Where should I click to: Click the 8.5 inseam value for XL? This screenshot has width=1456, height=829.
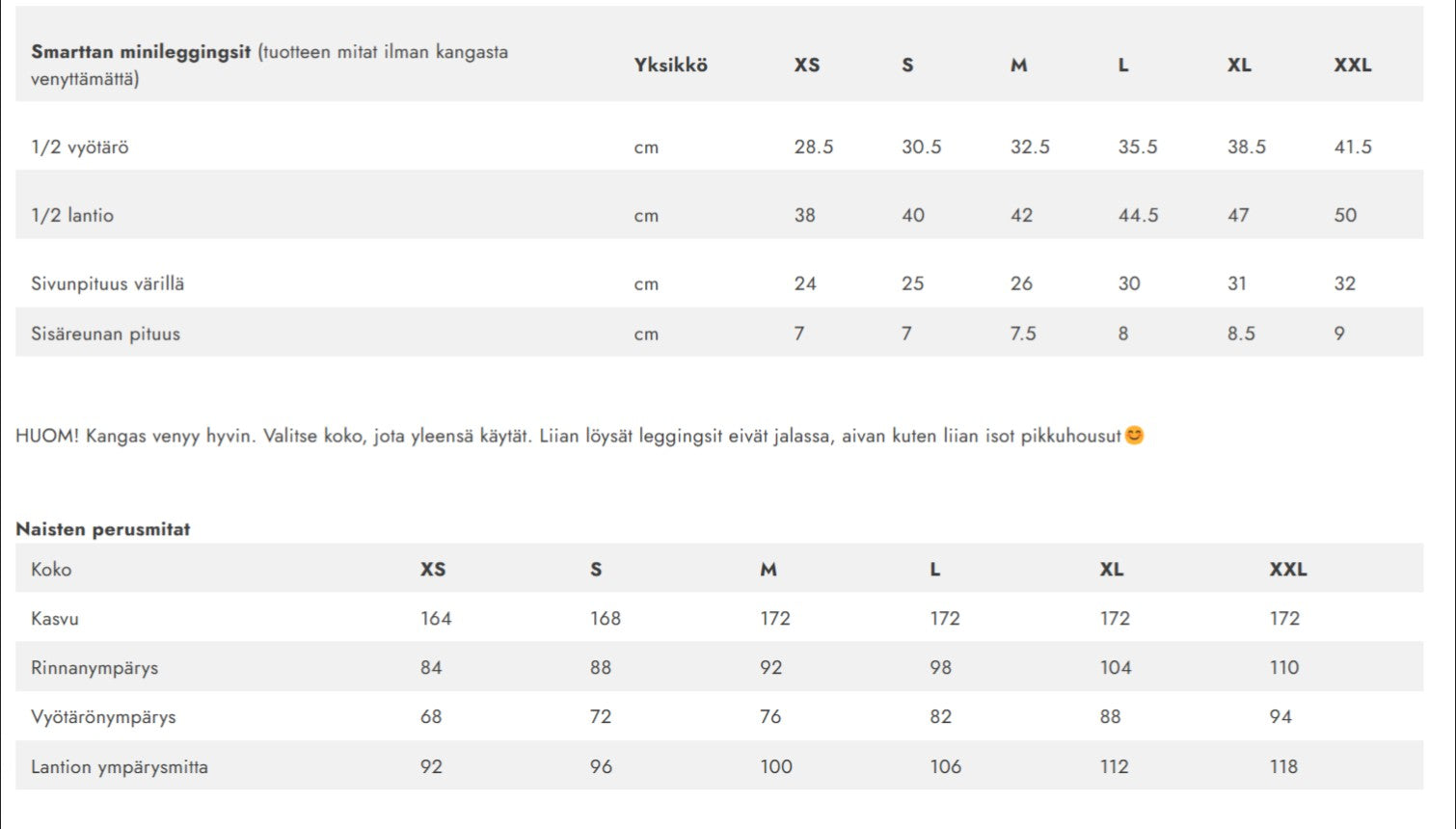point(1241,334)
